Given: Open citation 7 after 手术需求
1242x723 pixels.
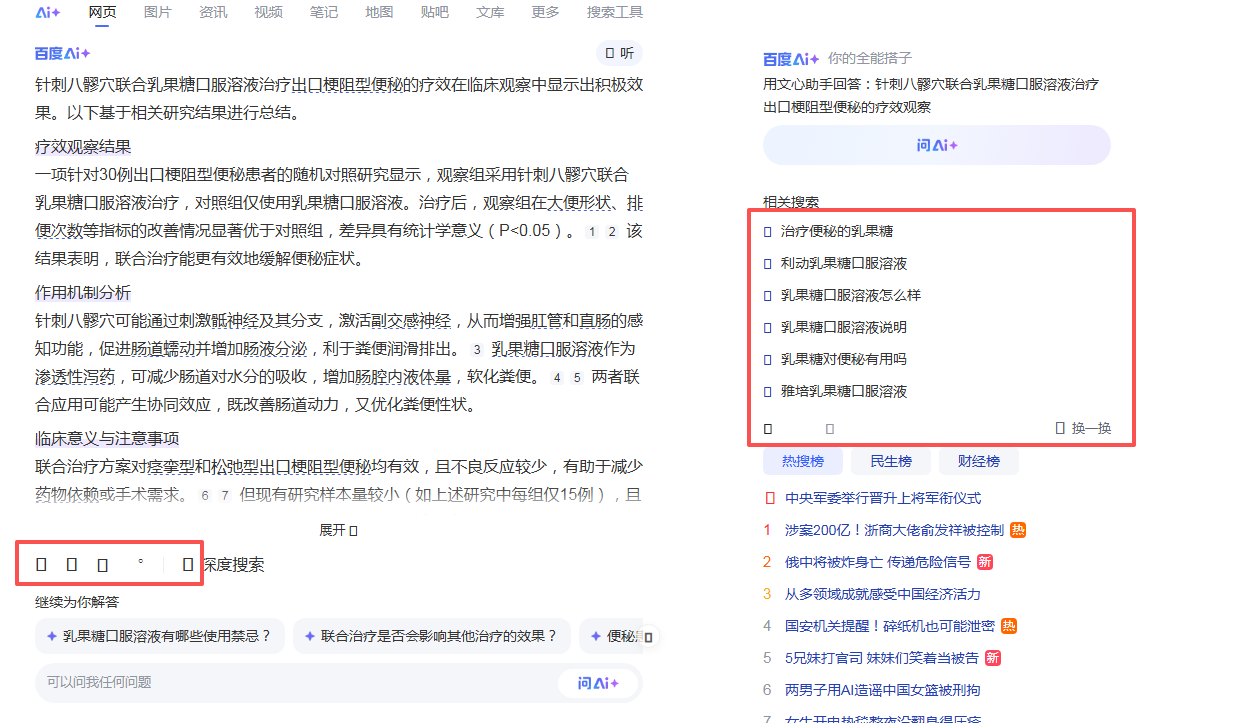Looking at the screenshot, I should 225,495.
